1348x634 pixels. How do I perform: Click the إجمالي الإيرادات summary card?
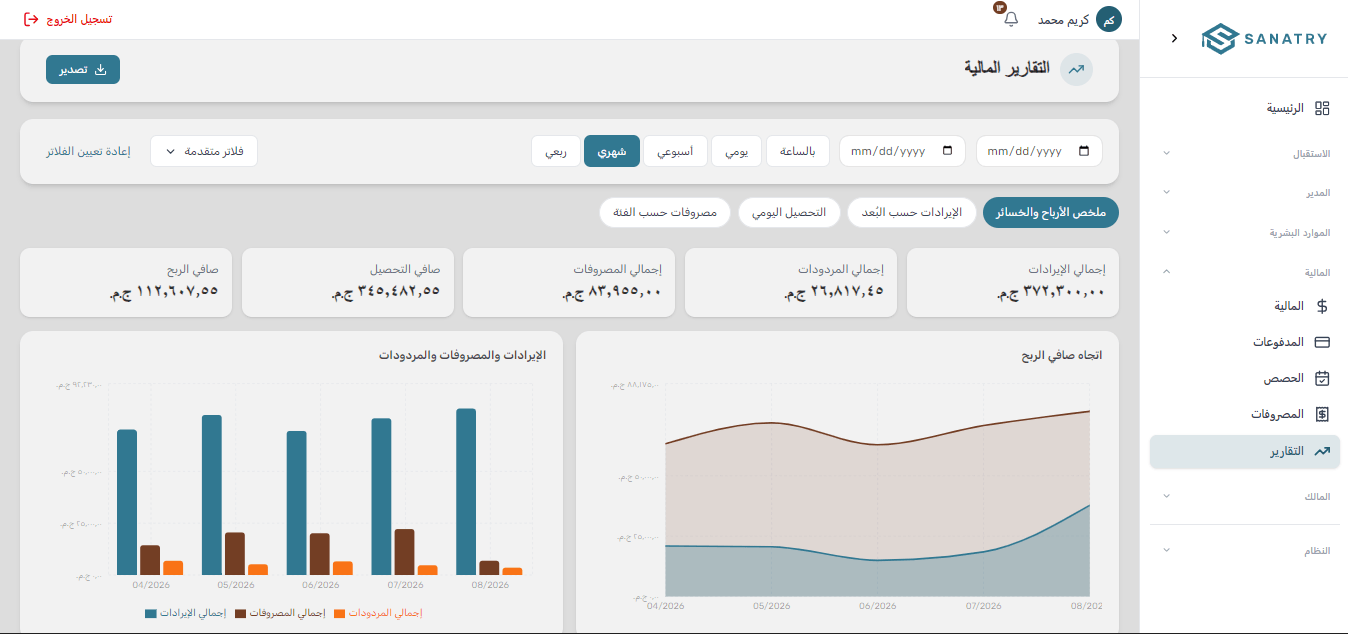(1013, 282)
